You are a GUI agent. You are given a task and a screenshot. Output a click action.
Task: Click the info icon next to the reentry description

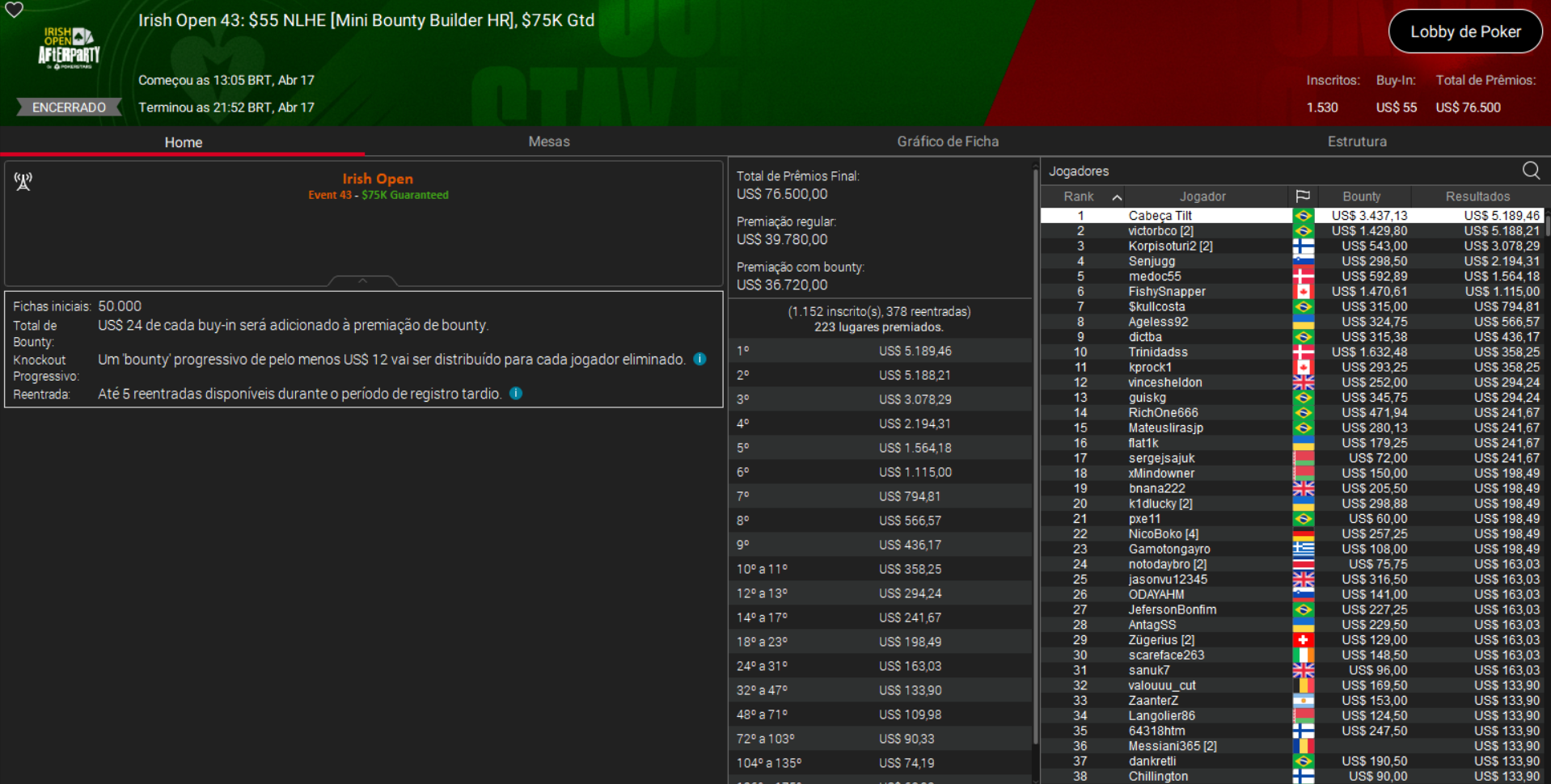point(516,394)
